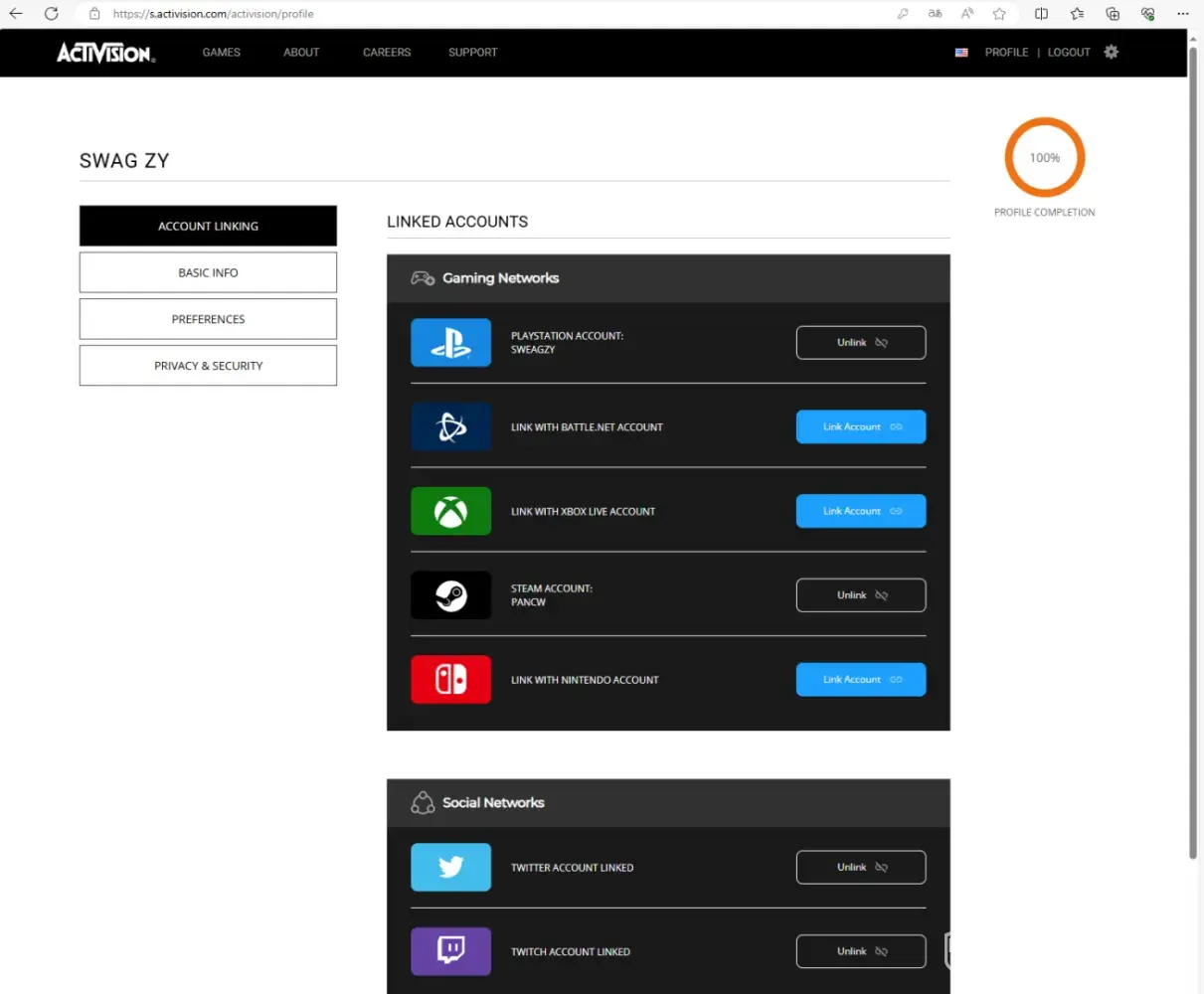Click the browser address bar

pyautogui.click(x=497, y=14)
